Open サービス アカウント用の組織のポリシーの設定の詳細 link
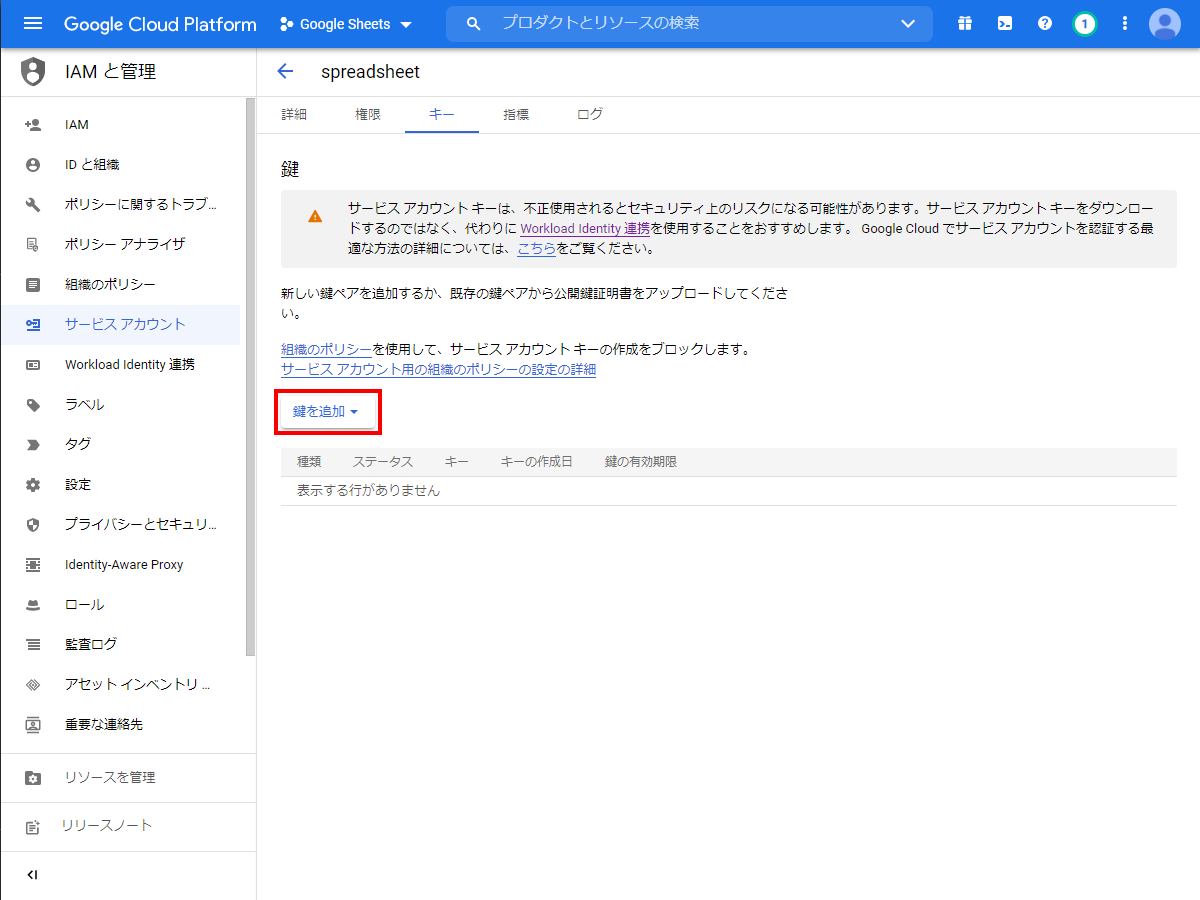The image size is (1200, 900). click(438, 370)
